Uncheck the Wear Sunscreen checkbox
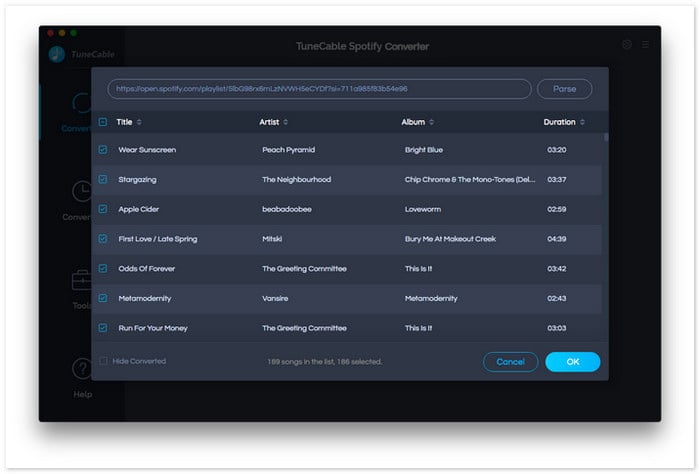The height and width of the screenshot is (474, 700). 103,150
